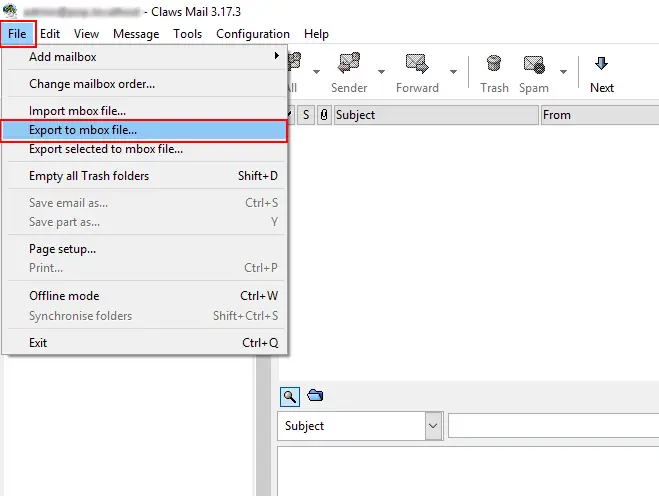The image size is (659, 496).
Task: Open the Tools menu
Action: click(187, 34)
